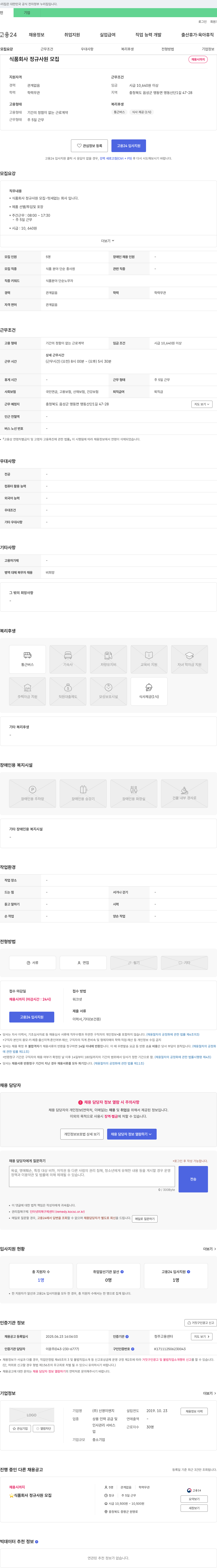Click the 채용시까지 badge near title
Screen dimensions: 217x1568
[x=198, y=60]
